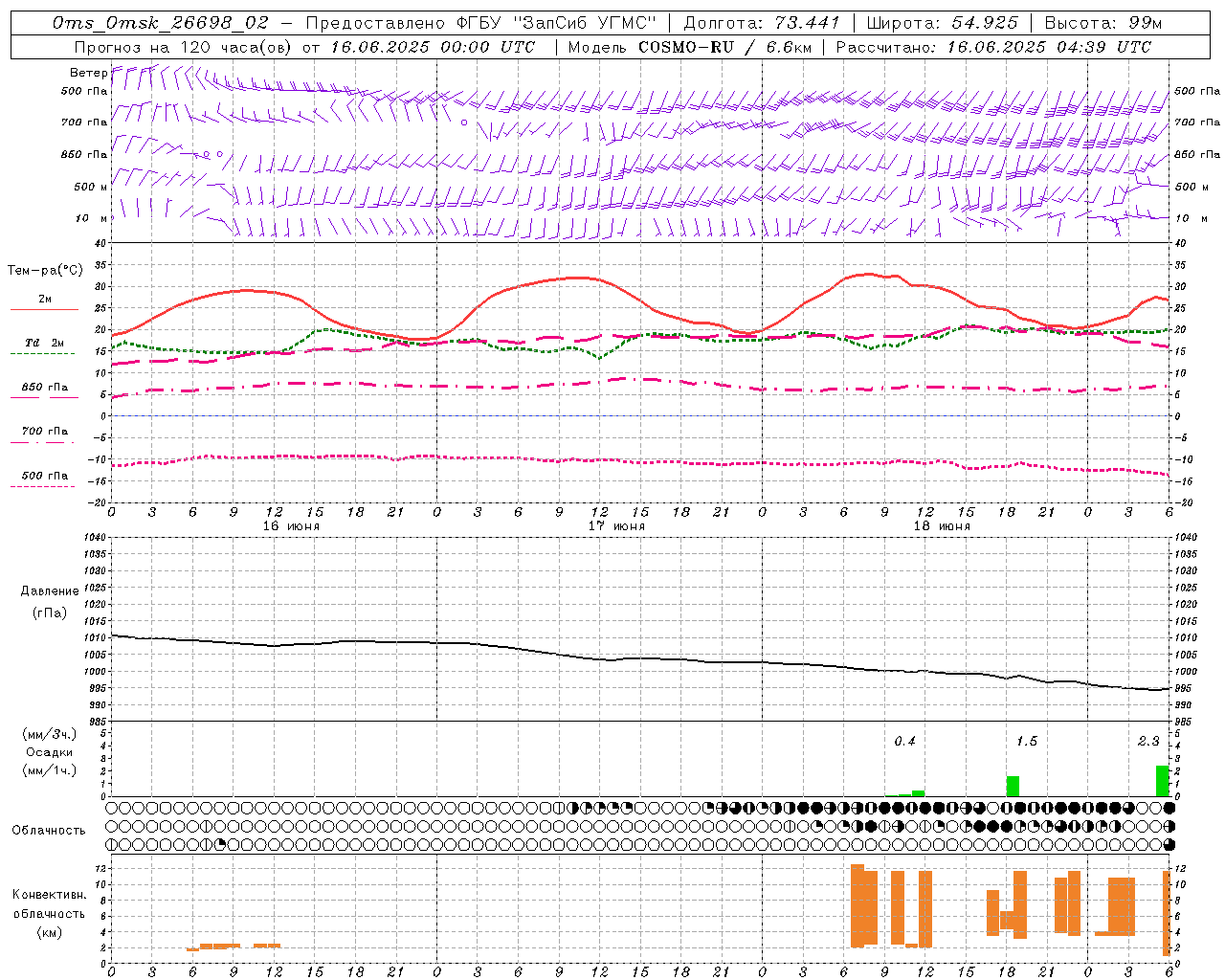The image size is (1225, 980).
Task: Click the 500 гПа temperature legend entry
Action: (45, 476)
